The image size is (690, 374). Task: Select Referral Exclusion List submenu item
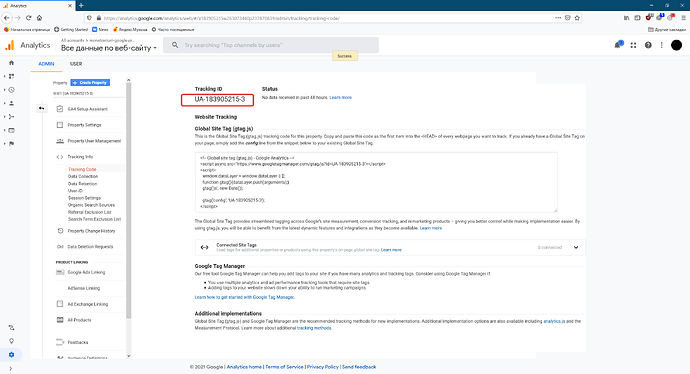point(89,212)
